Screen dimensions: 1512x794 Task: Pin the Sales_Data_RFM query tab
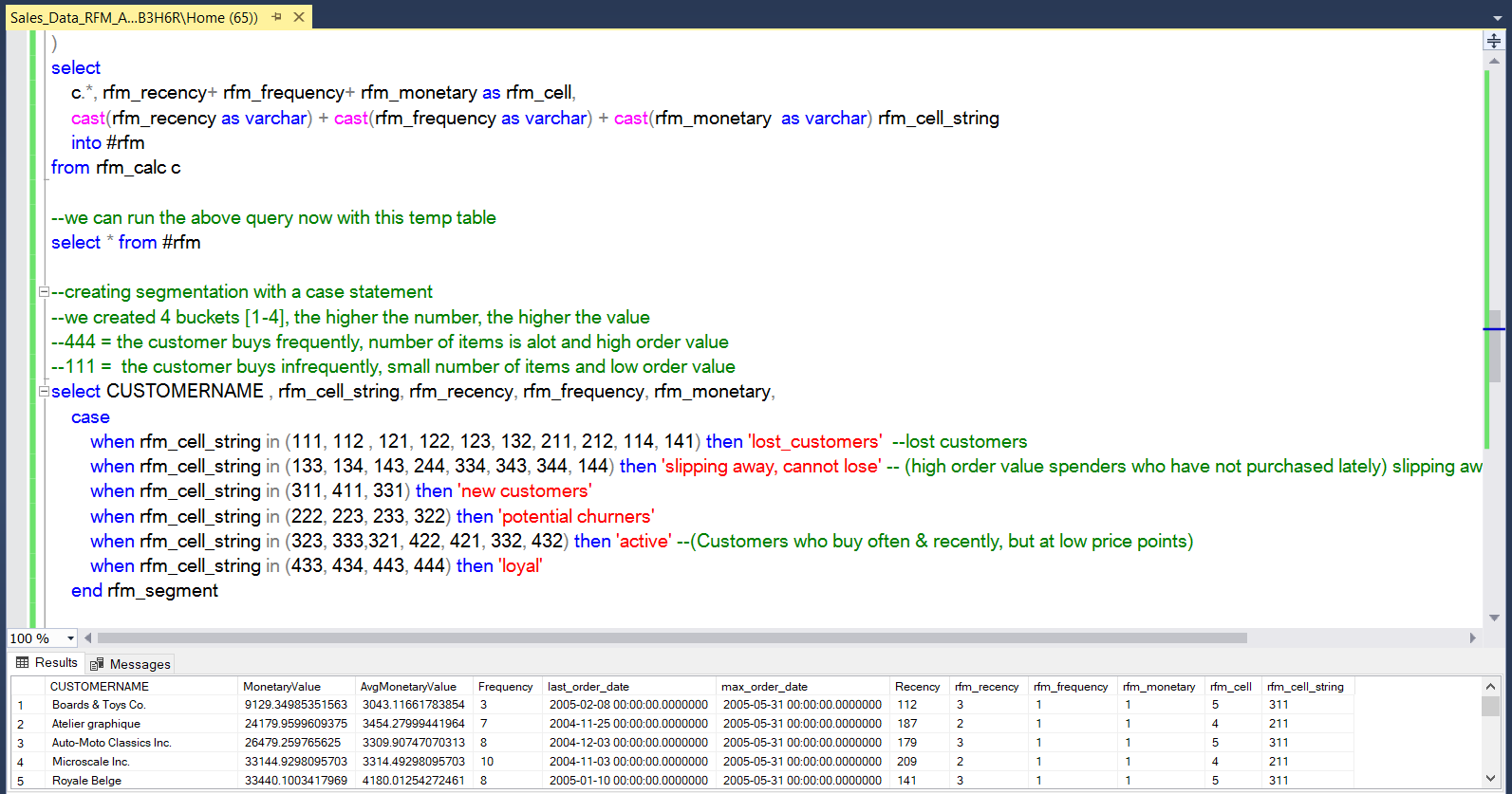[x=276, y=17]
